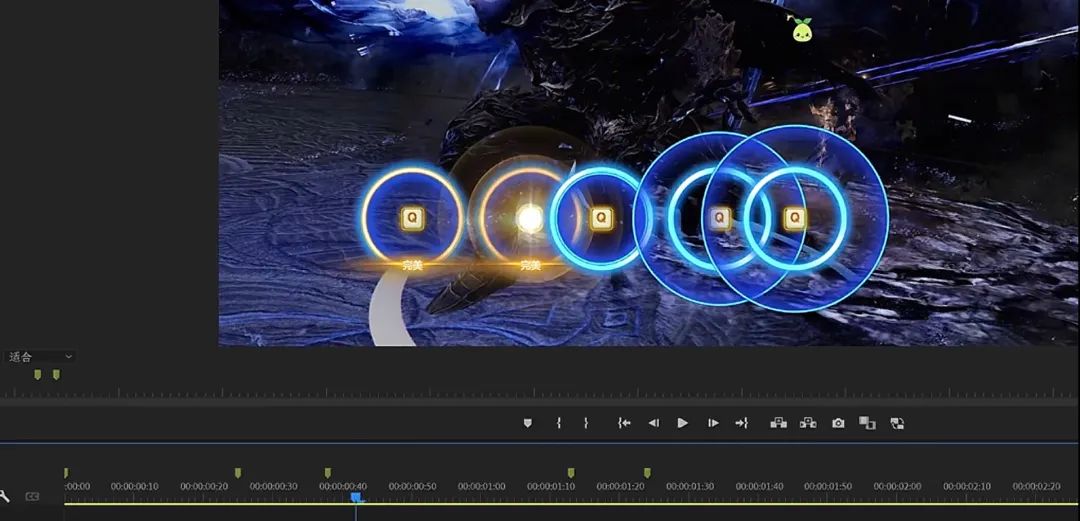Click the 00:00:02:10 timecode on ruler
The image size is (1080, 521).
coord(967,487)
